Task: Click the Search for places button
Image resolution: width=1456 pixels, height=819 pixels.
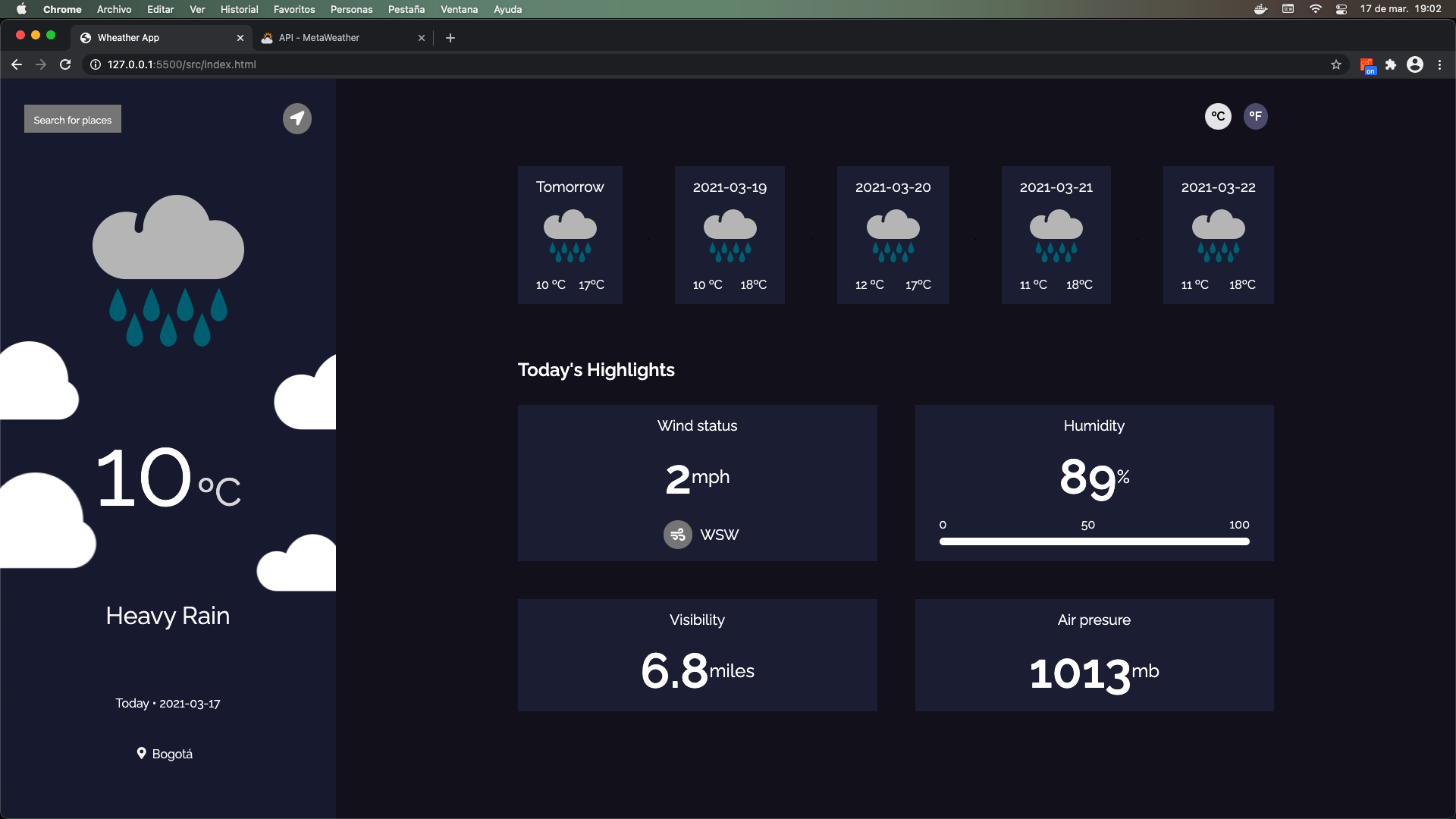Action: (72, 119)
